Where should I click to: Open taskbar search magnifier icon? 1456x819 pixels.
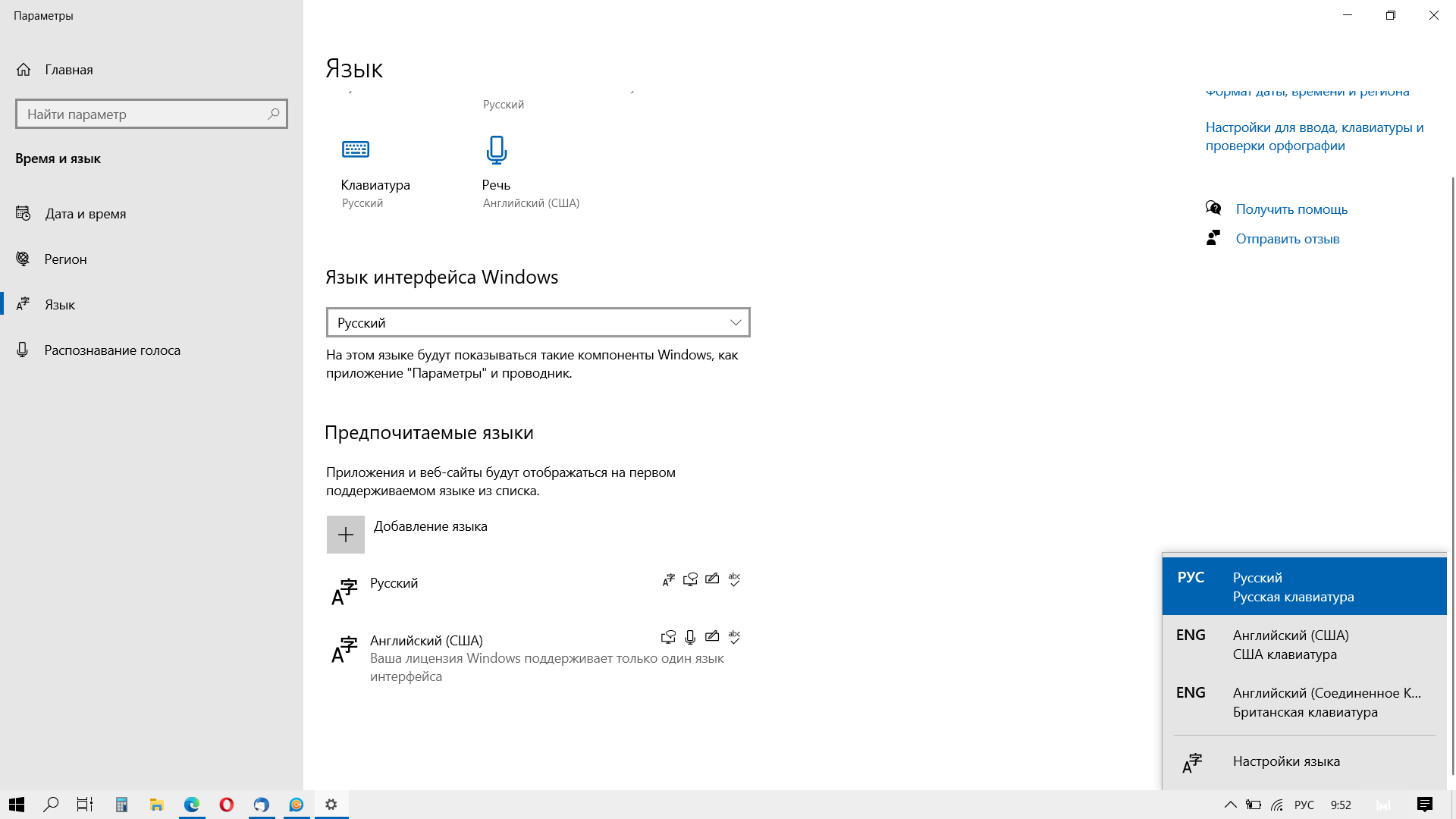pos(51,805)
